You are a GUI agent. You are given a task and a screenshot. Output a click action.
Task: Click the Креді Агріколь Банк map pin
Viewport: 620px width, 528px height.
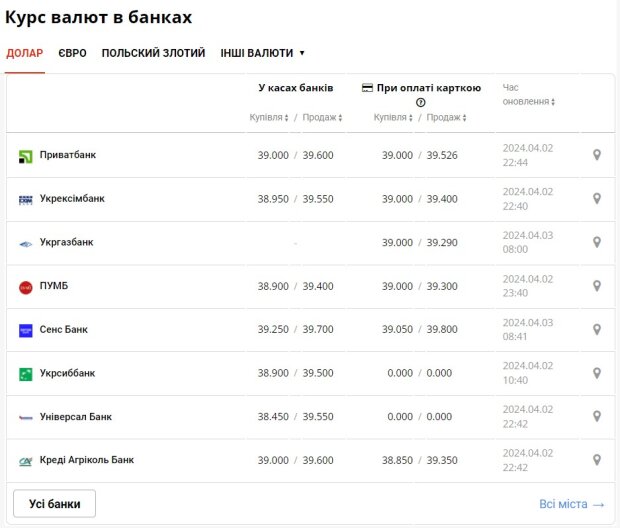[597, 460]
